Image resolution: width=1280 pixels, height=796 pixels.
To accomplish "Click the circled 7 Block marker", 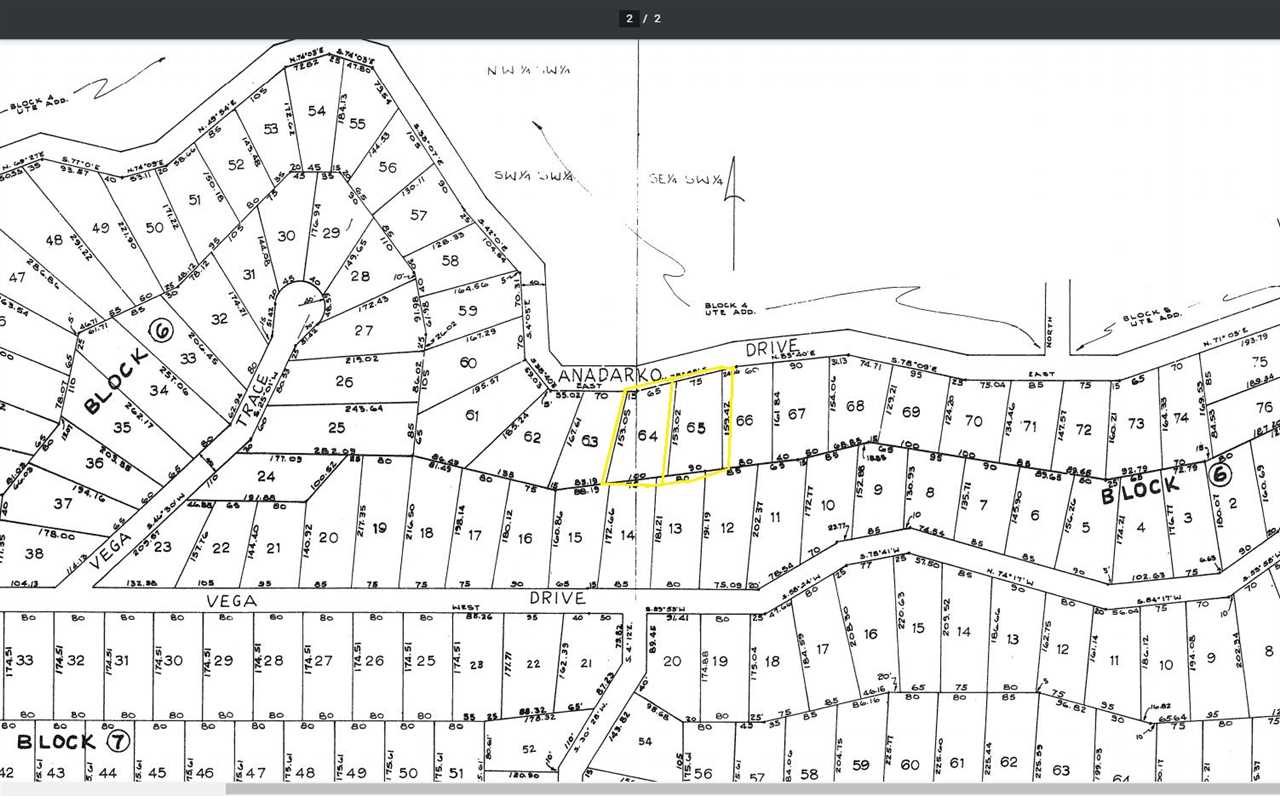I will 117,741.
